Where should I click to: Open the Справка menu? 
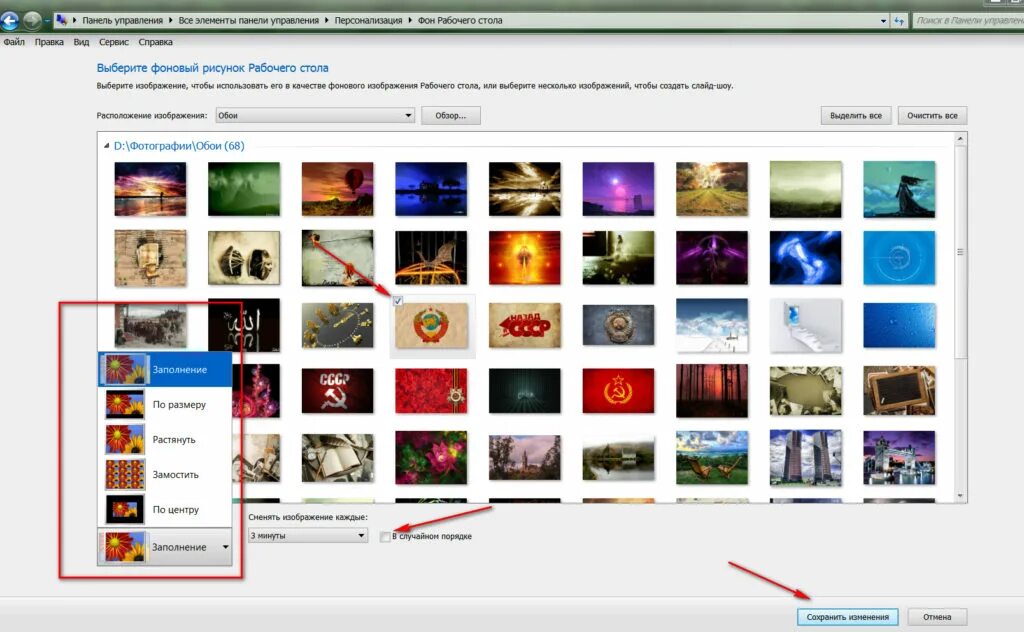tap(155, 42)
